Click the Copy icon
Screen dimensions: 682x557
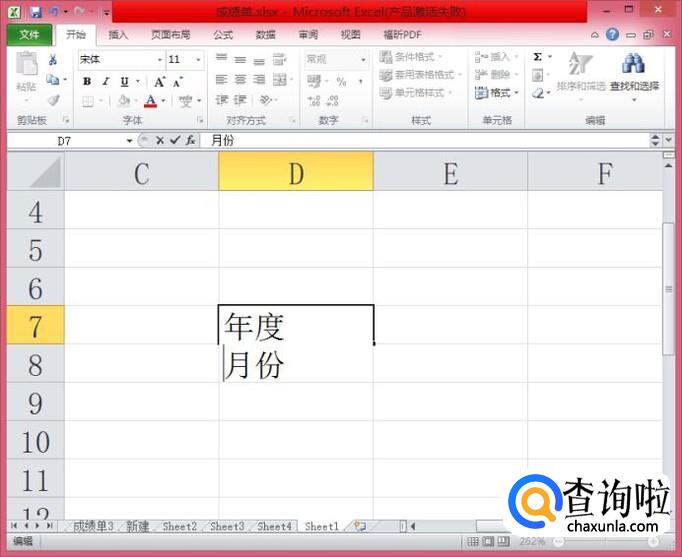tap(53, 79)
